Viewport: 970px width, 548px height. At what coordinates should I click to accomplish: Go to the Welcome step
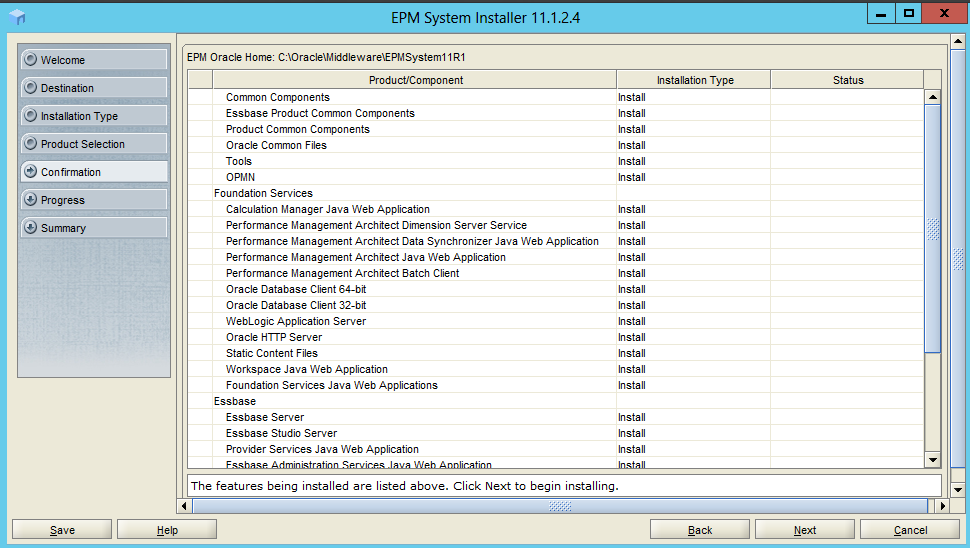pos(94,59)
